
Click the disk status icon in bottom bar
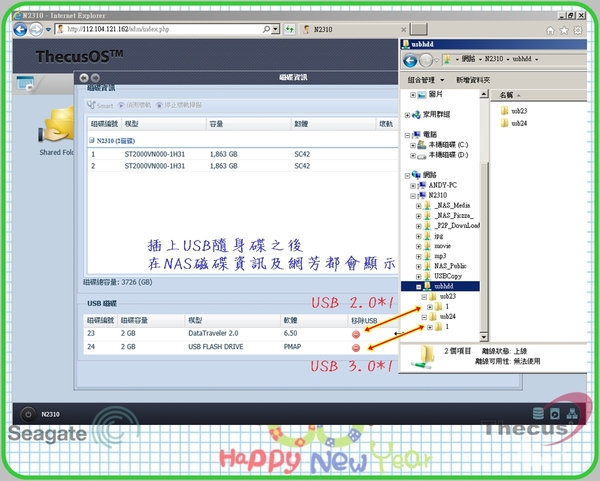555,413
